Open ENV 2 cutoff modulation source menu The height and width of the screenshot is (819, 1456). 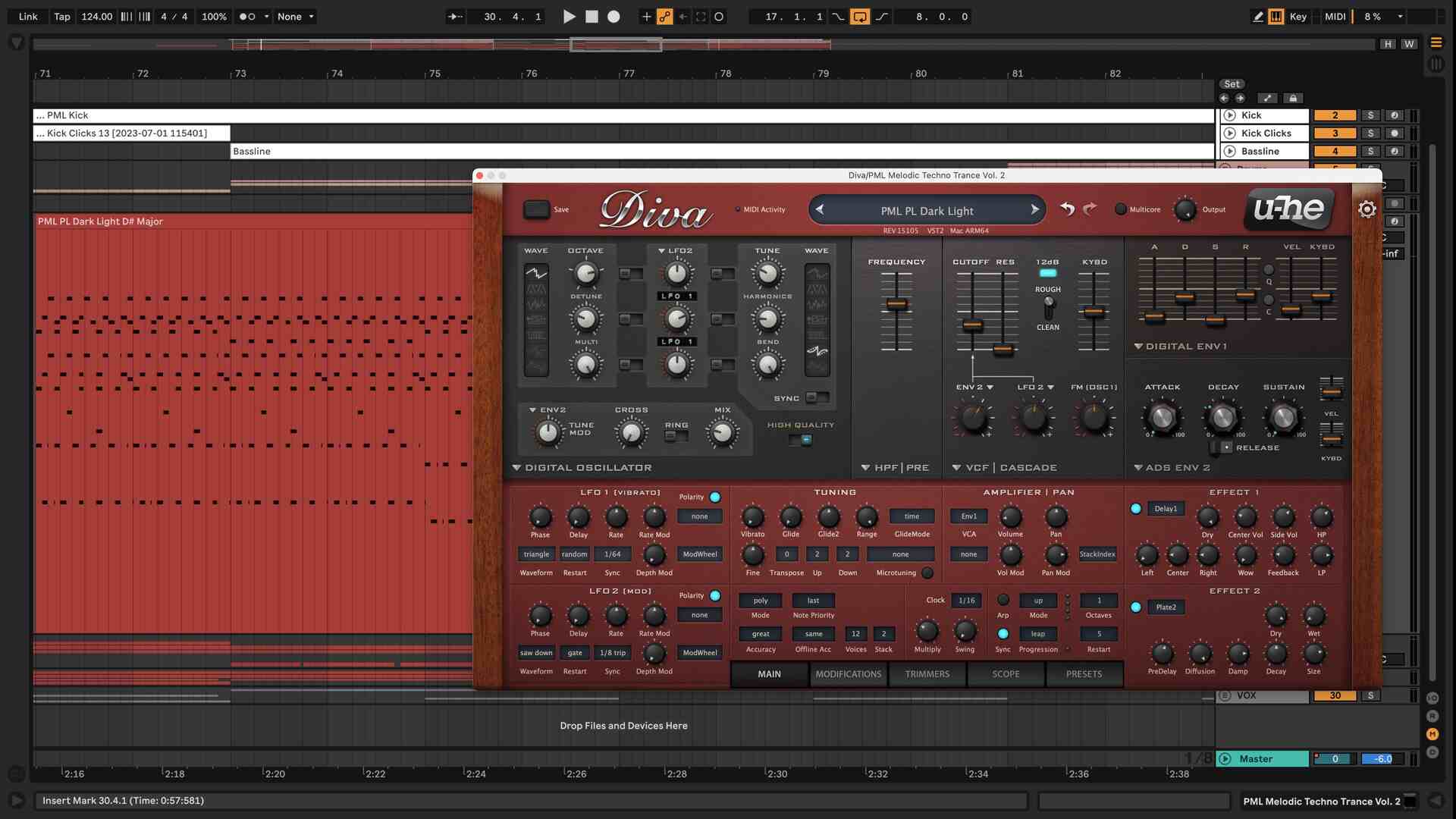974,388
